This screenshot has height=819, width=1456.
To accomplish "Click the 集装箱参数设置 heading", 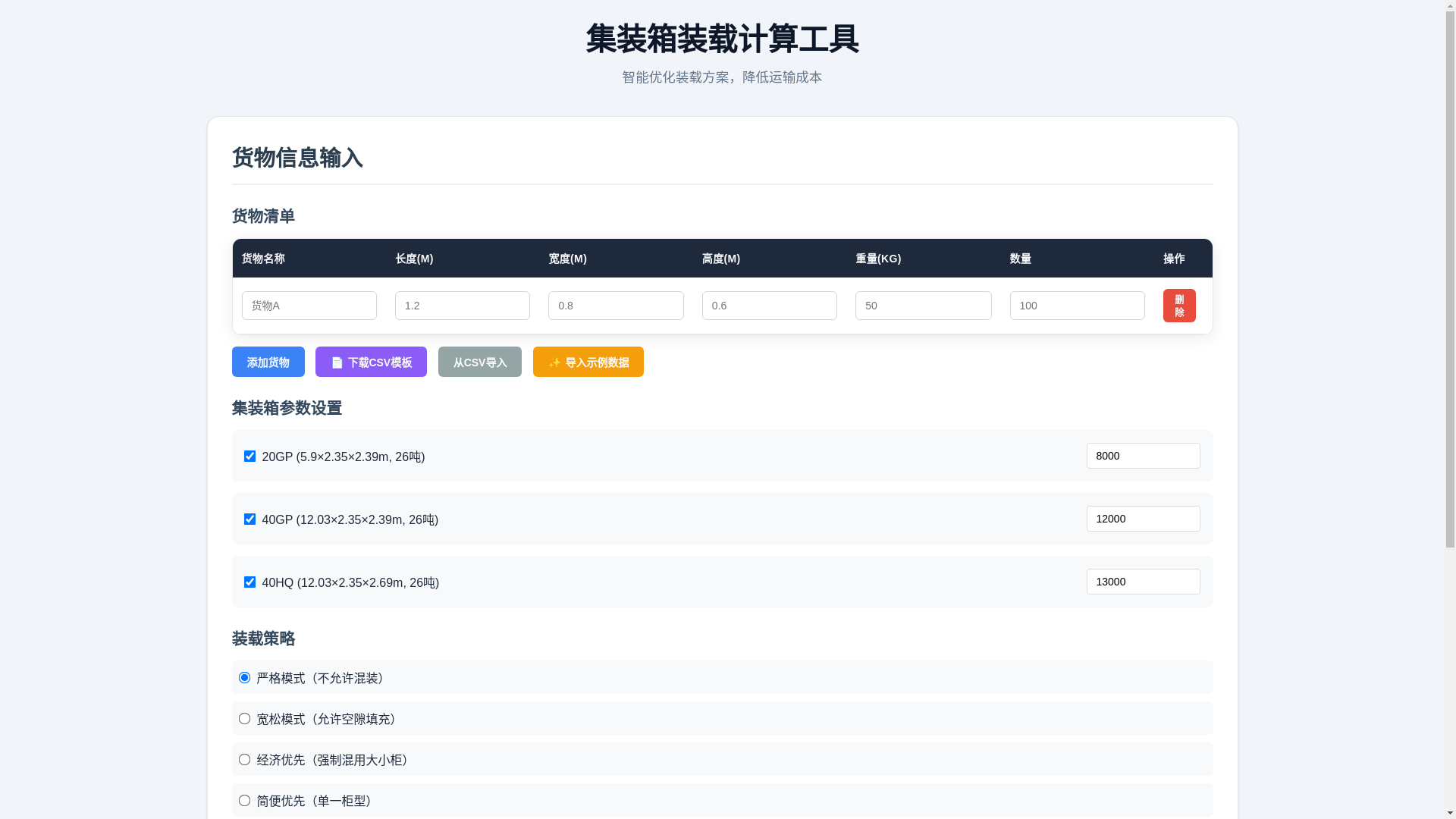I will [x=287, y=408].
